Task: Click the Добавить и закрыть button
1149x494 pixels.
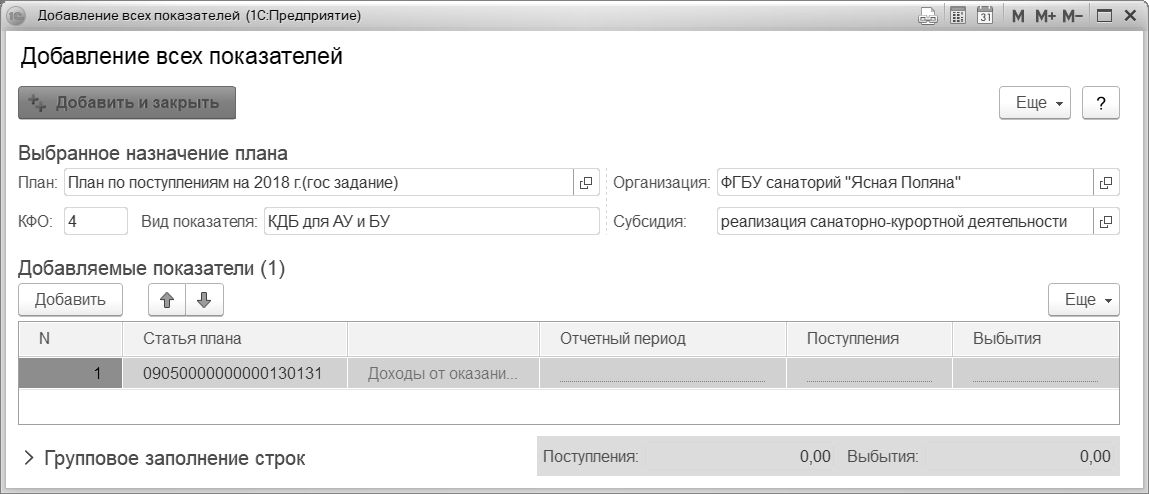Action: pyautogui.click(x=127, y=102)
